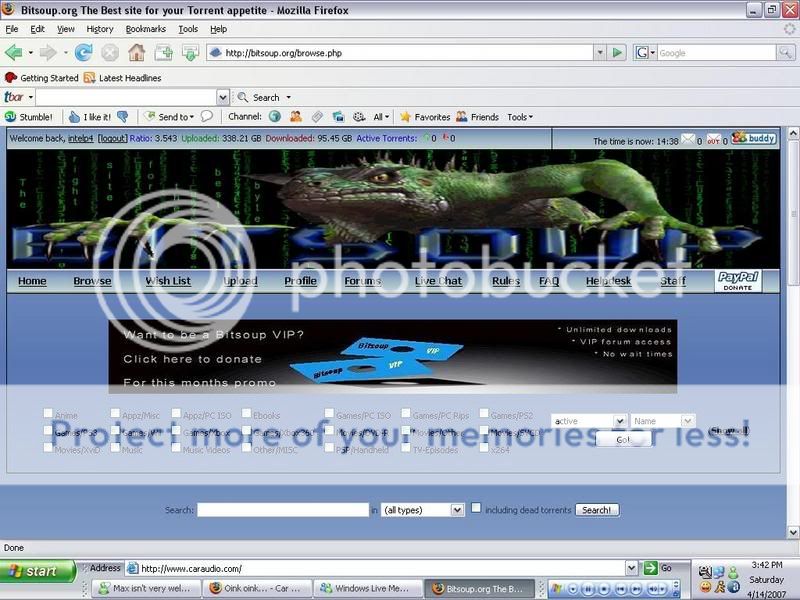Switch to the Oink oink taskbar window
800x600 pixels.
[x=258, y=588]
